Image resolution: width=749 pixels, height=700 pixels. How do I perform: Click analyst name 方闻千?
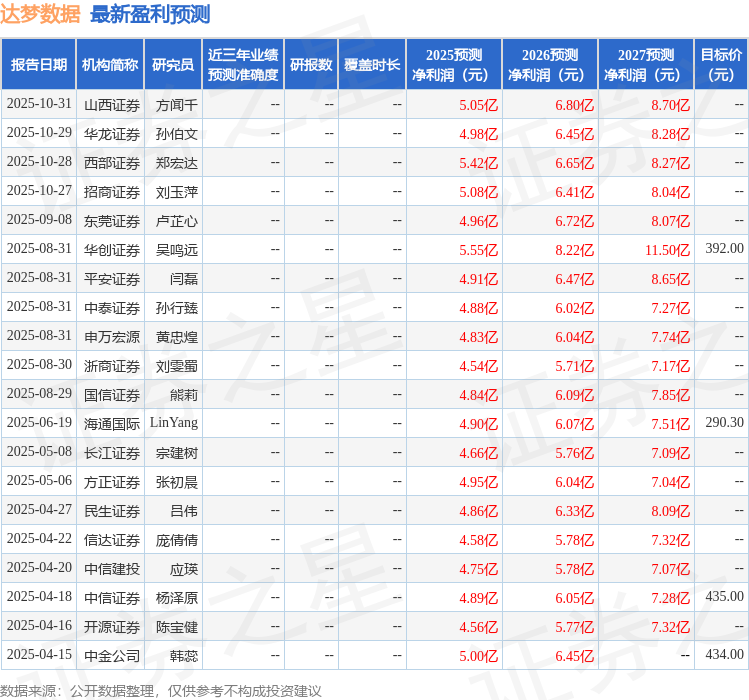pyautogui.click(x=176, y=105)
